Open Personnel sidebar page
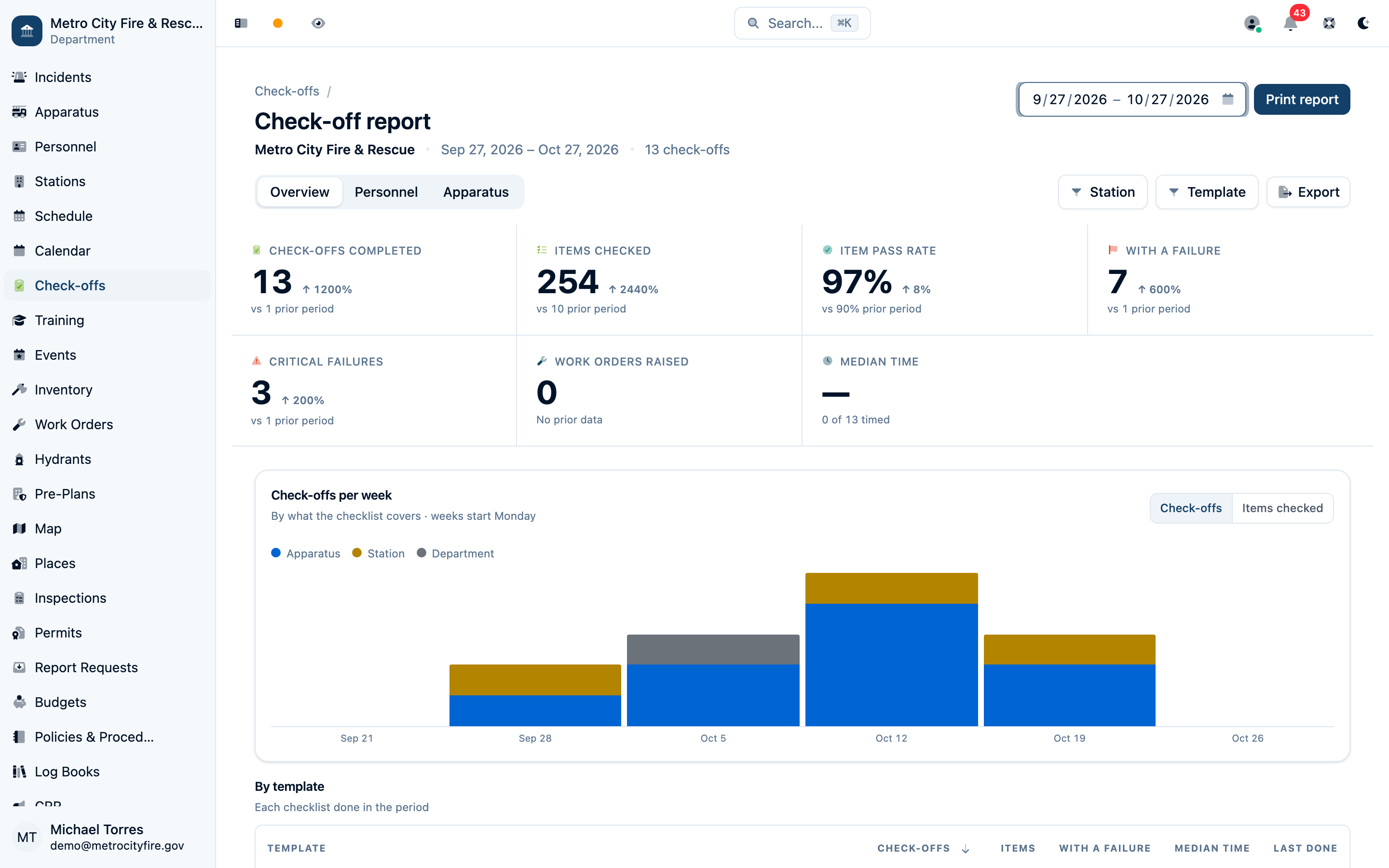 [108, 147]
